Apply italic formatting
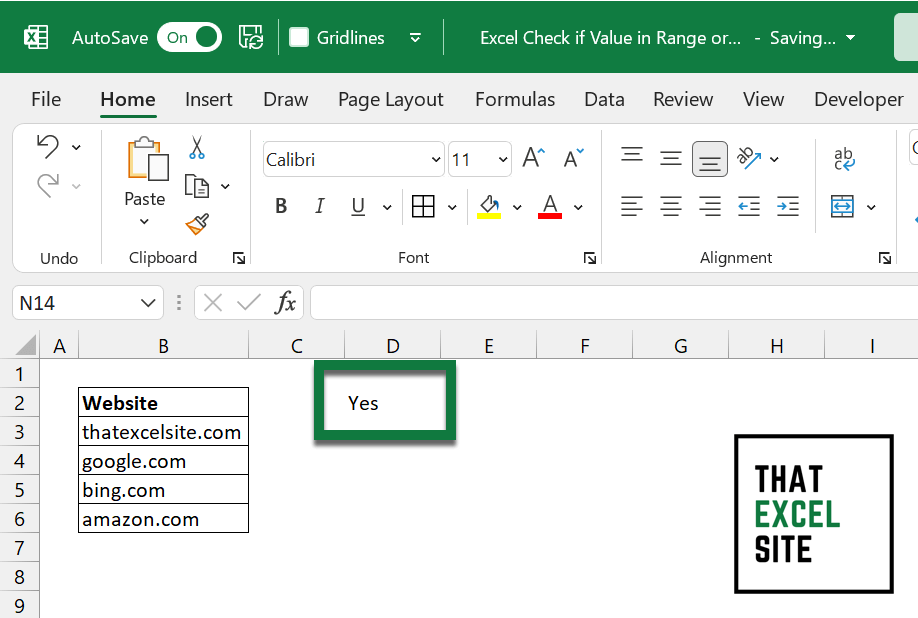The width and height of the screenshot is (918, 618). tap(319, 206)
